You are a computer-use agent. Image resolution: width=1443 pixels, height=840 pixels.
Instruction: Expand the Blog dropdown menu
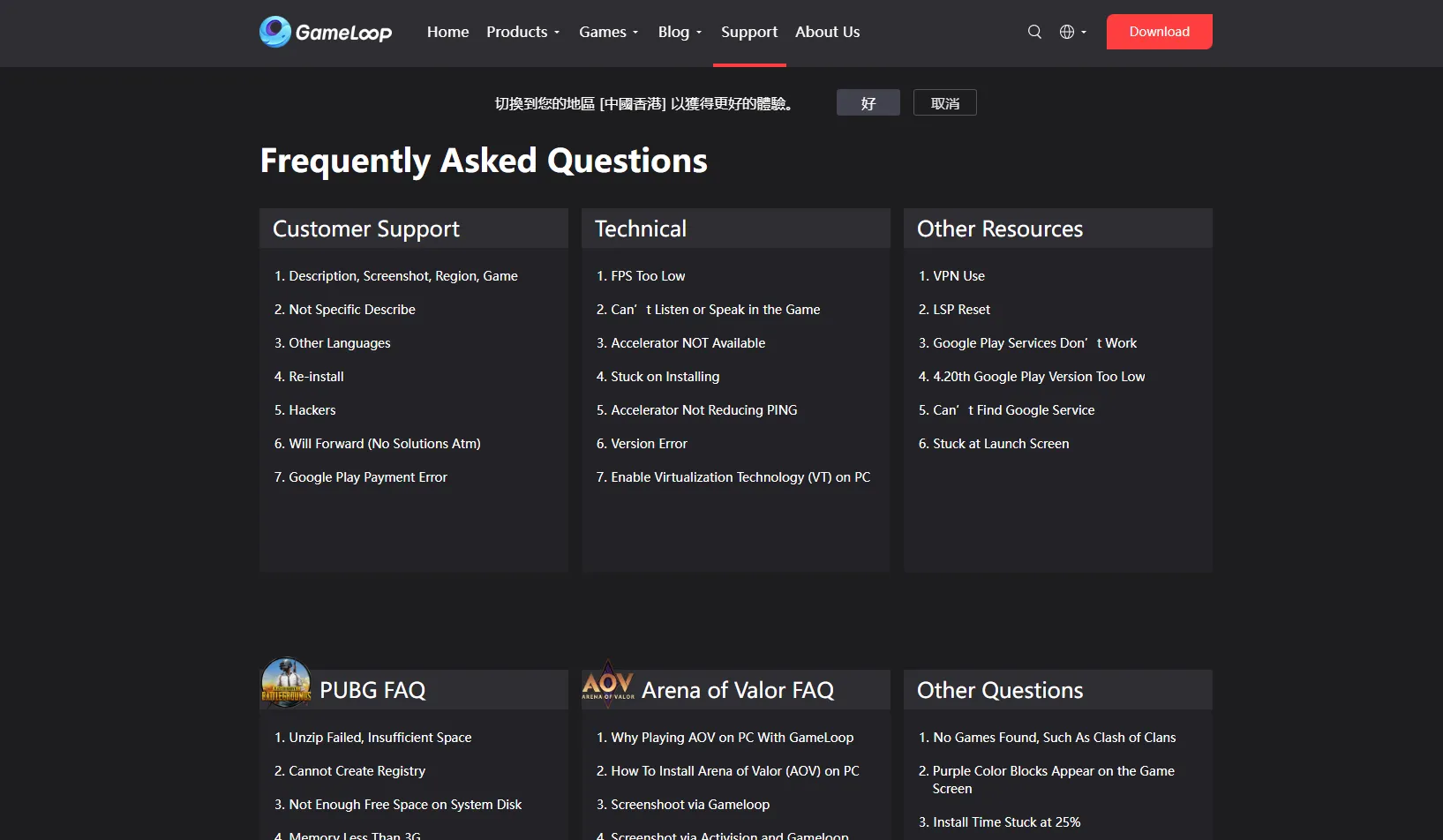(680, 32)
